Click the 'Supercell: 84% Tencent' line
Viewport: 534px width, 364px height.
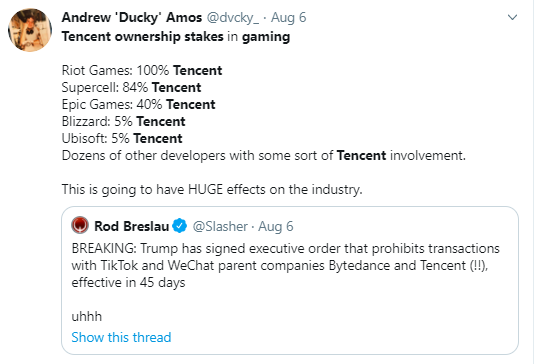point(131,88)
